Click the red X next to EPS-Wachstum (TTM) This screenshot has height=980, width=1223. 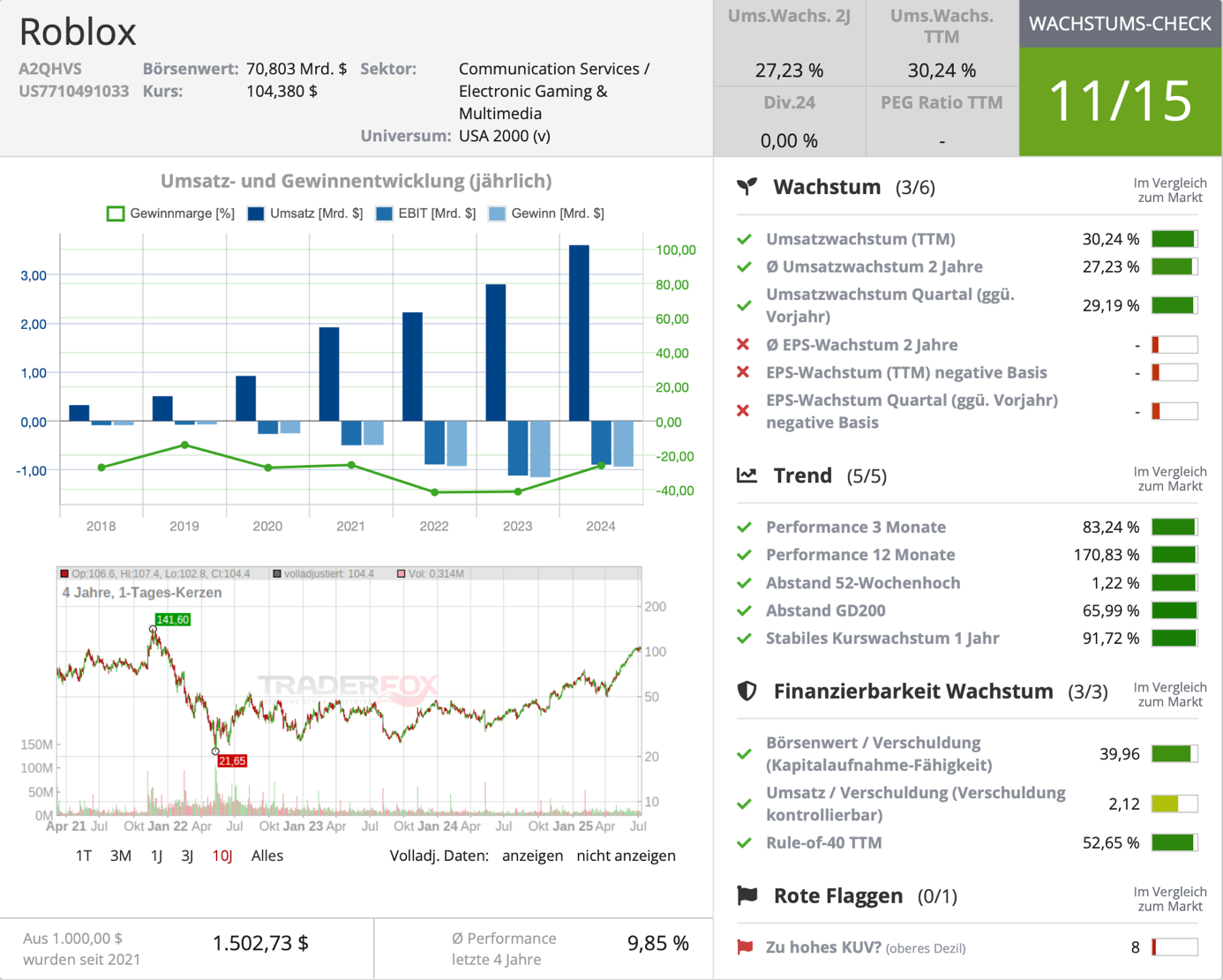point(743,372)
